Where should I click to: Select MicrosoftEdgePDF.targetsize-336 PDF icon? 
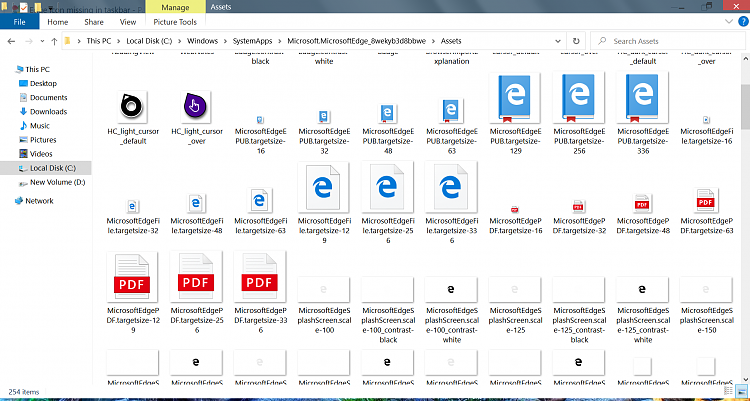[260, 277]
